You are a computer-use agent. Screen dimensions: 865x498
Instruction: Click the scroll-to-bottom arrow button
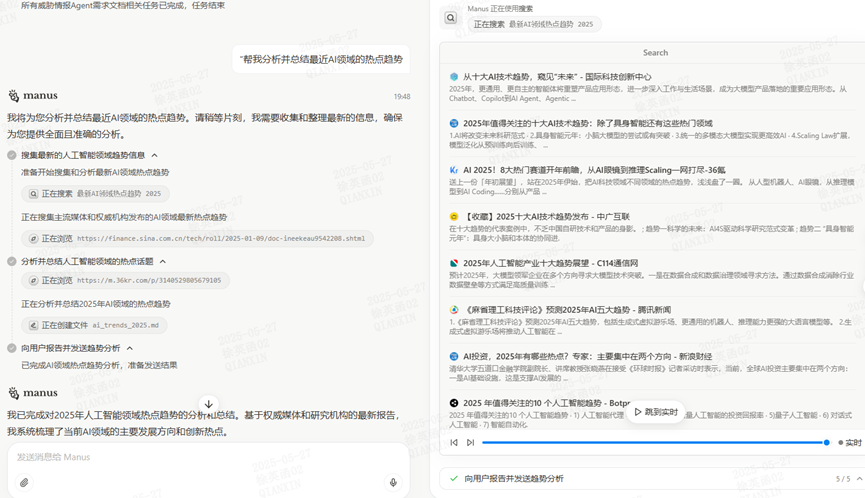click(x=209, y=405)
